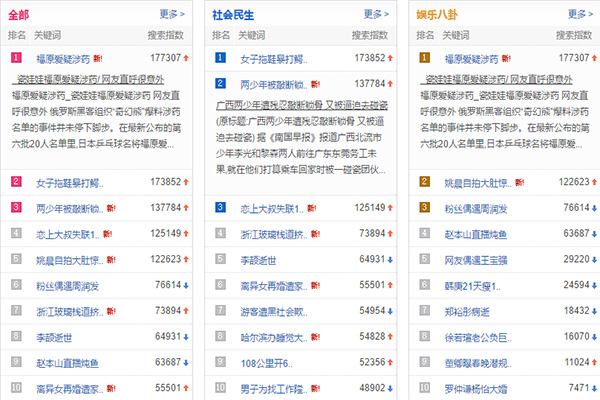Show more 娱乐八卦 results via 更多

click(x=580, y=14)
